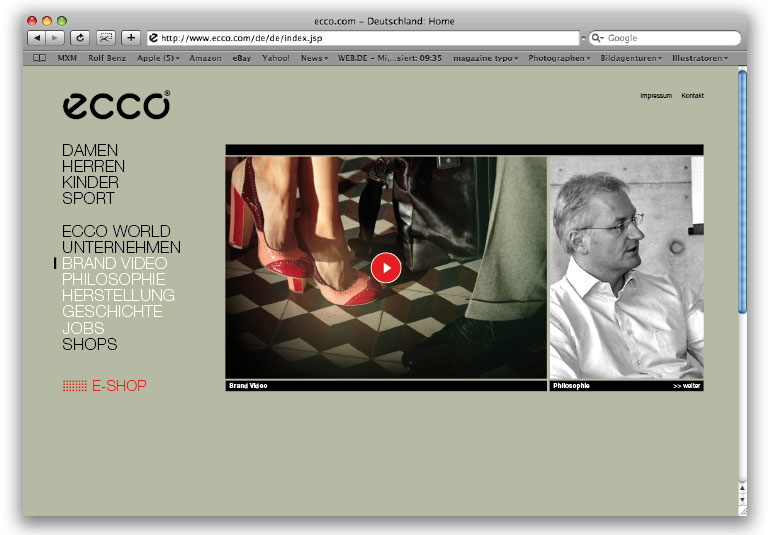Click the browser Back arrow button

coord(36,37)
